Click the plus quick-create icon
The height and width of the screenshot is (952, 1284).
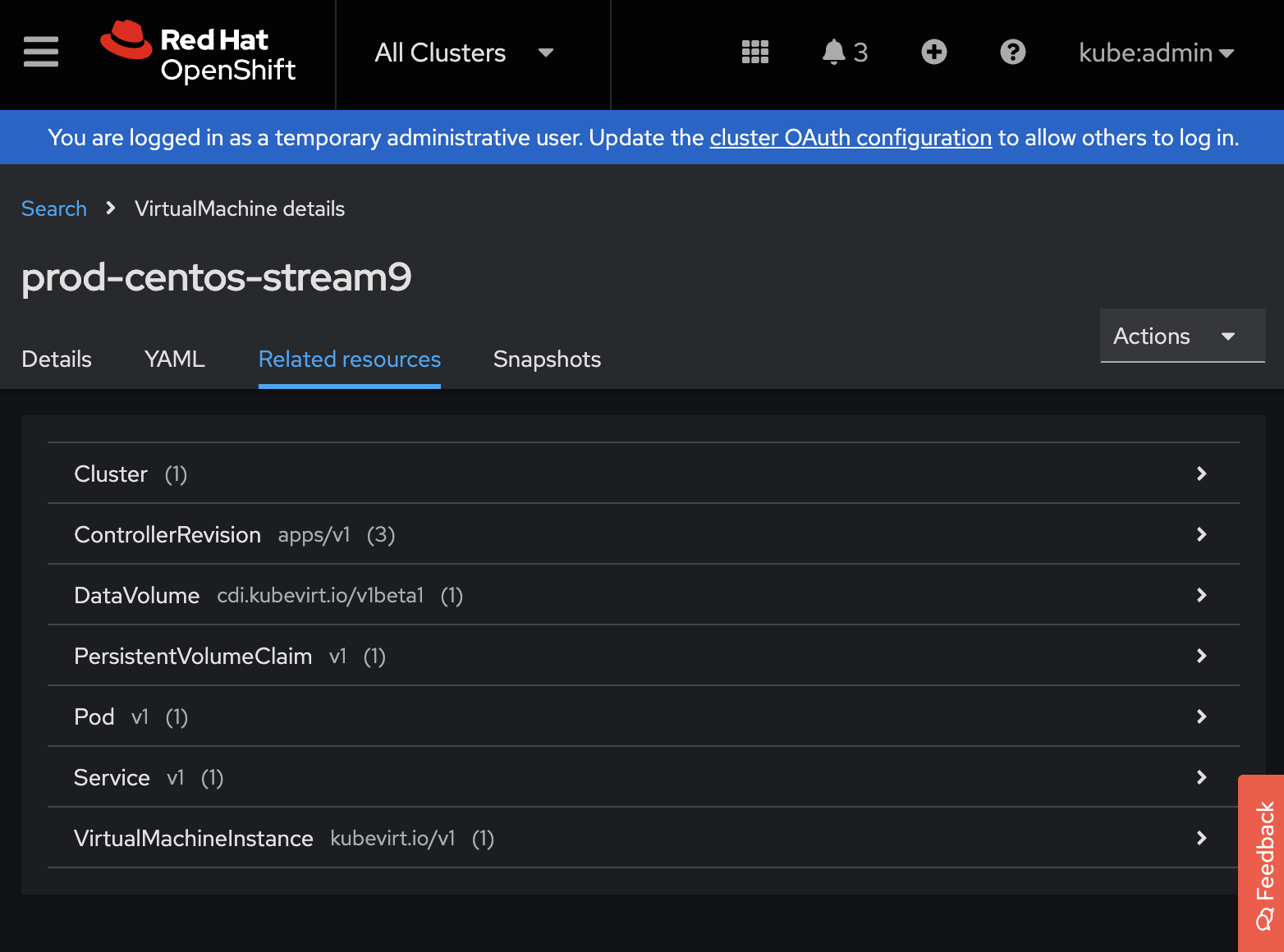coord(933,52)
